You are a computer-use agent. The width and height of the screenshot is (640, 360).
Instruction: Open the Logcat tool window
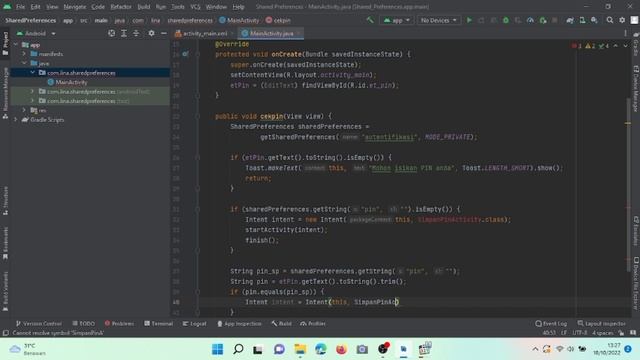point(195,323)
